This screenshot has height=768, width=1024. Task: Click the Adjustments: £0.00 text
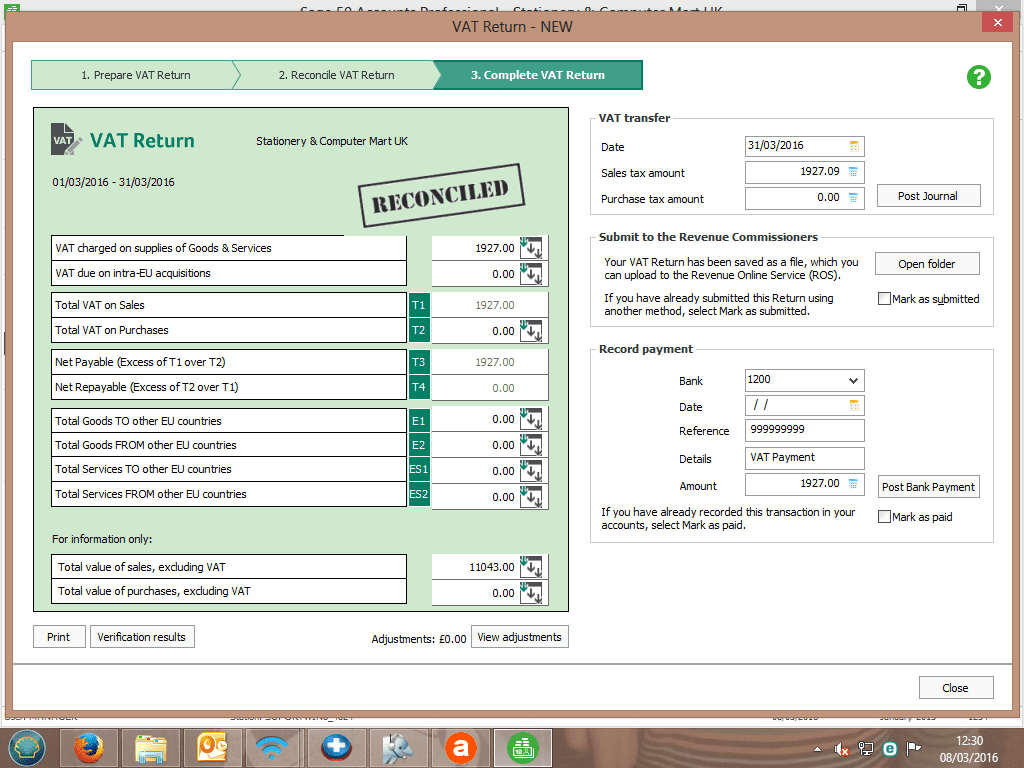coord(419,639)
